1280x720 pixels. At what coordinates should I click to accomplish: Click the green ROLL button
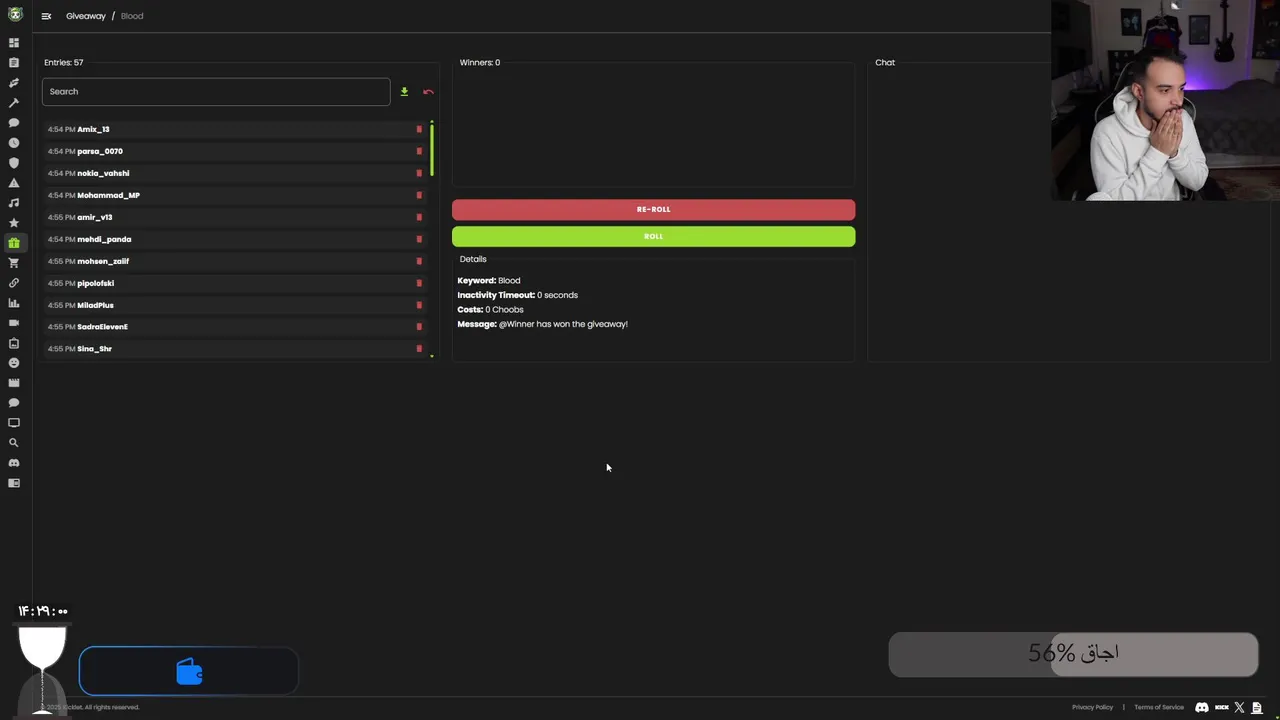tap(653, 236)
